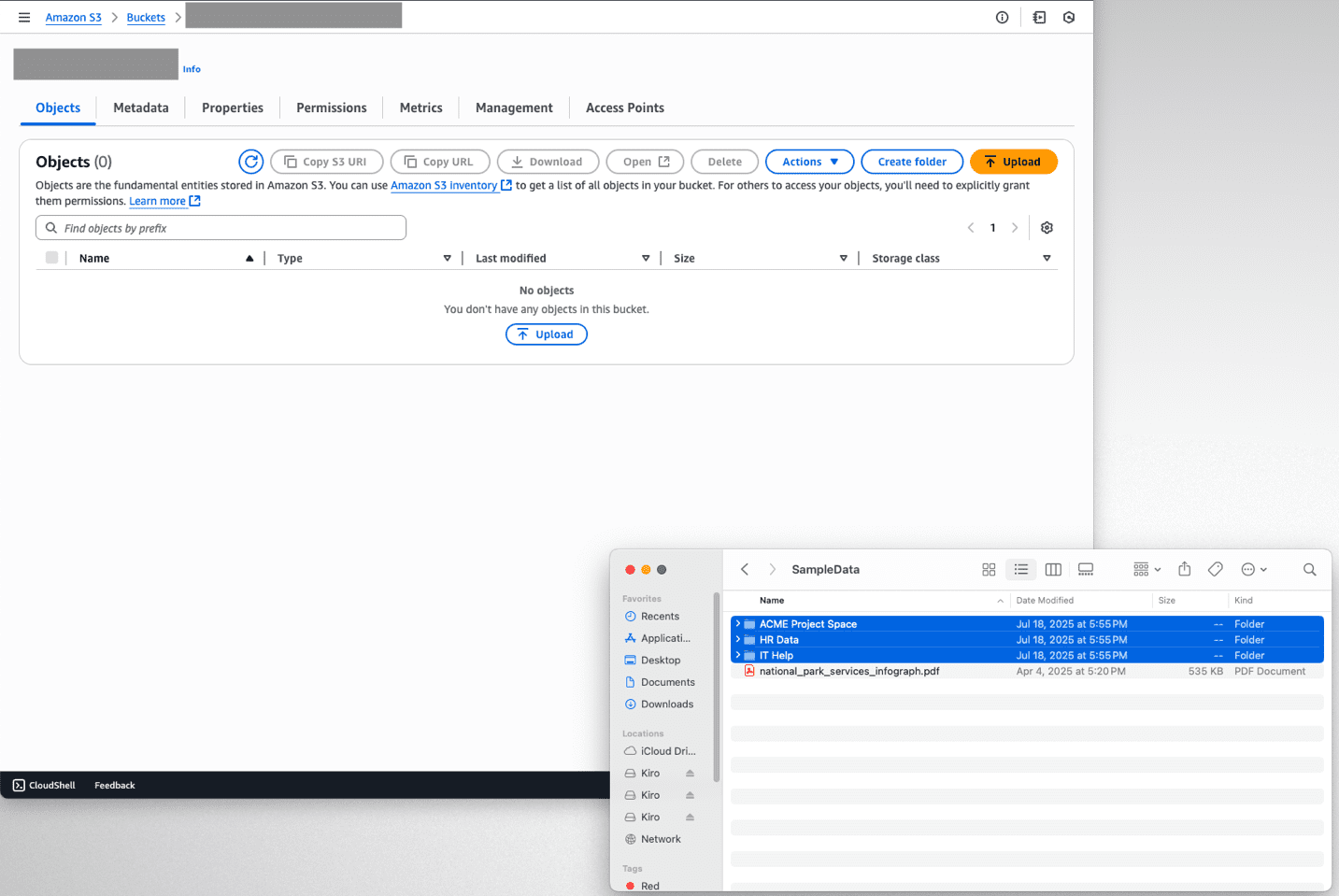The image size is (1339, 896).
Task: Click the Finder share icon
Action: [x=1184, y=569]
